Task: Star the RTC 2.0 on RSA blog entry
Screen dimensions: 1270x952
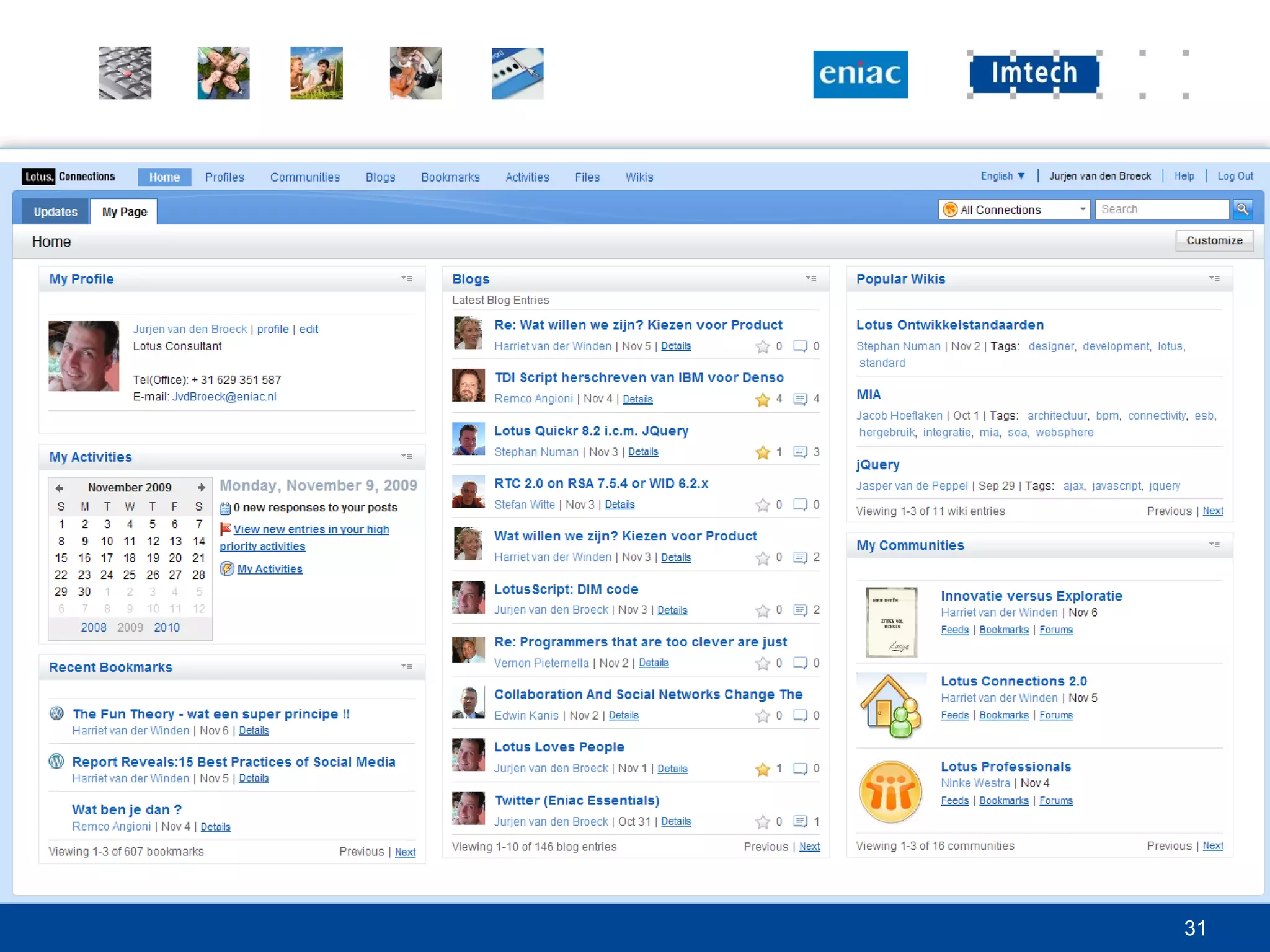Action: point(762,505)
